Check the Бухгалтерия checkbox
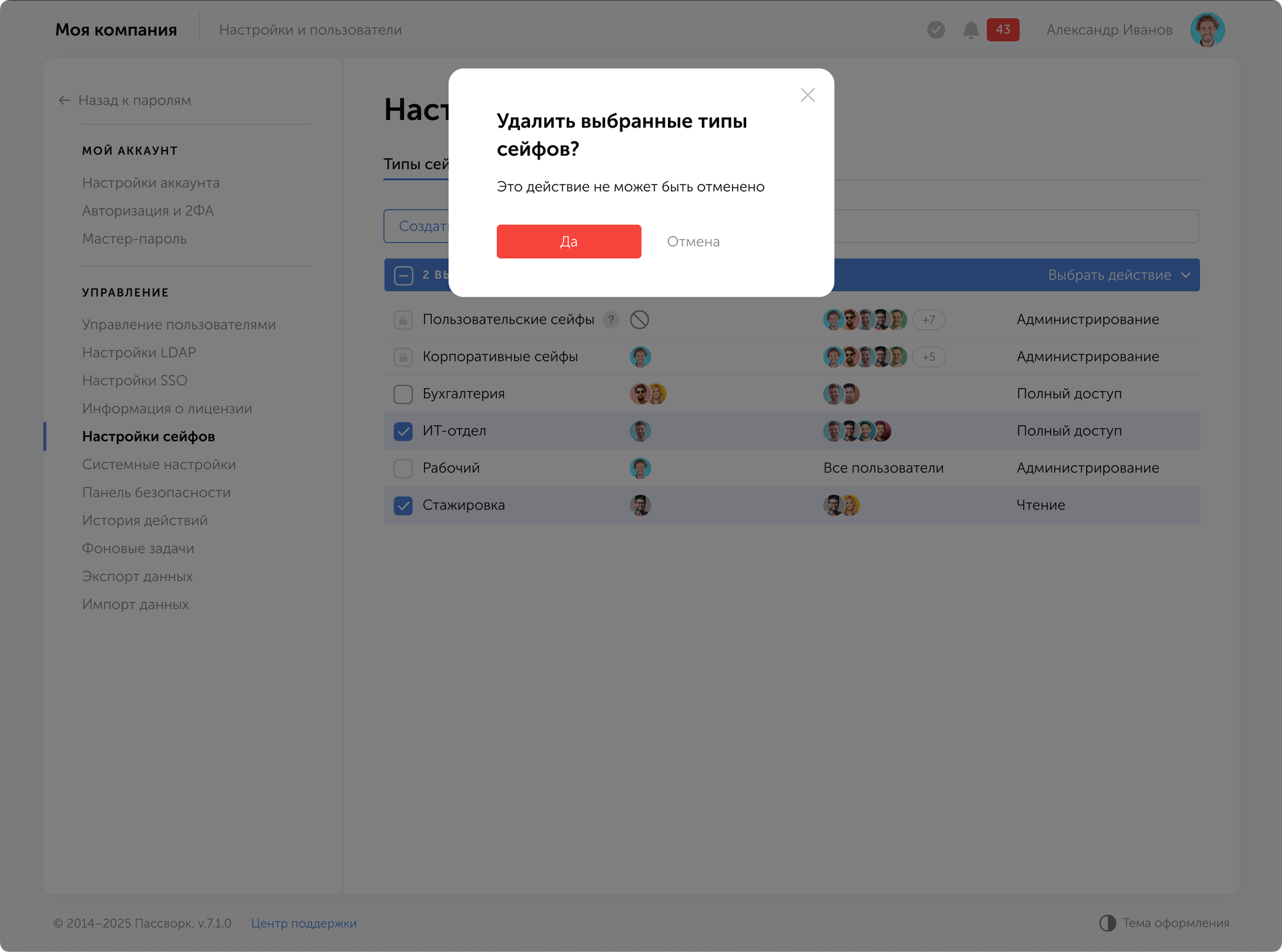1282x952 pixels. pos(403,394)
